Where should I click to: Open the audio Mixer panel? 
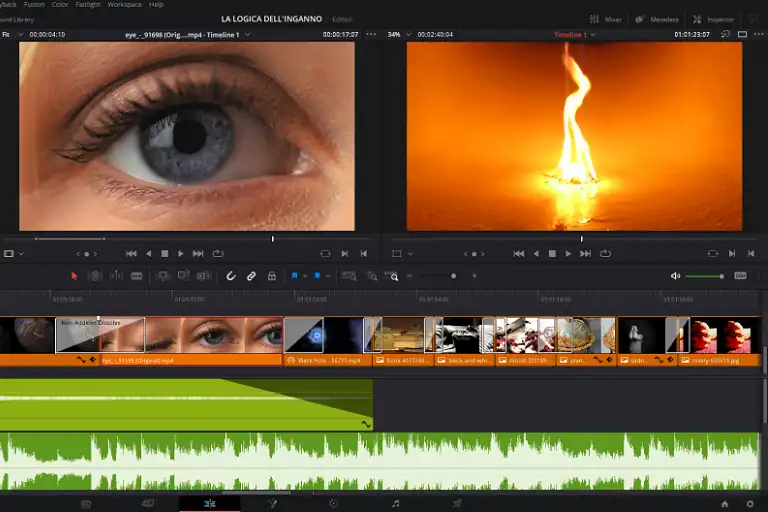(606, 20)
